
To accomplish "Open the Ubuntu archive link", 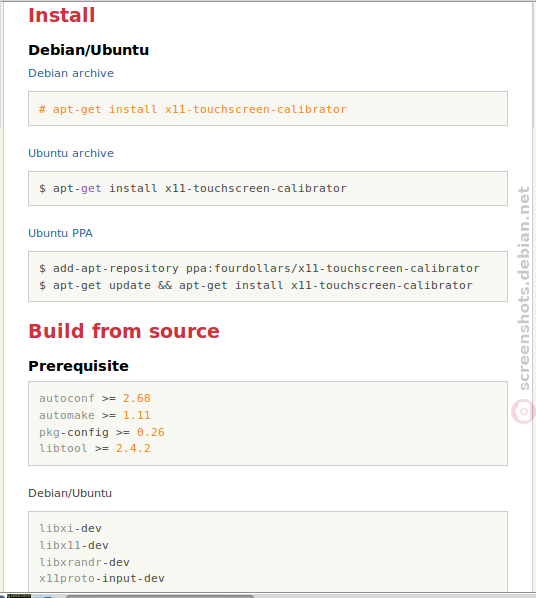I will click(x=71, y=153).
